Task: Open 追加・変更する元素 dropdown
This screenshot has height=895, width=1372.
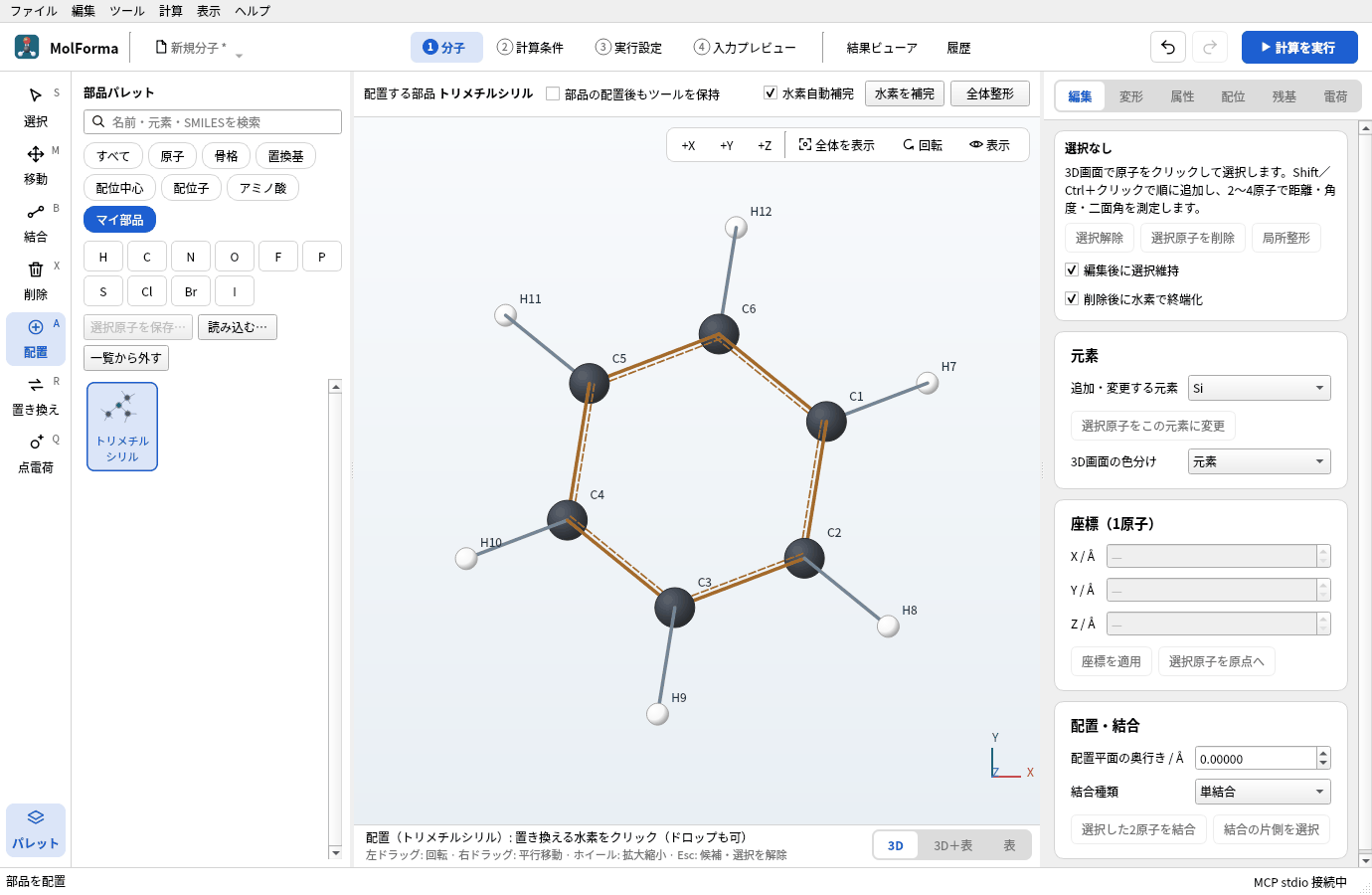Action: click(1259, 388)
